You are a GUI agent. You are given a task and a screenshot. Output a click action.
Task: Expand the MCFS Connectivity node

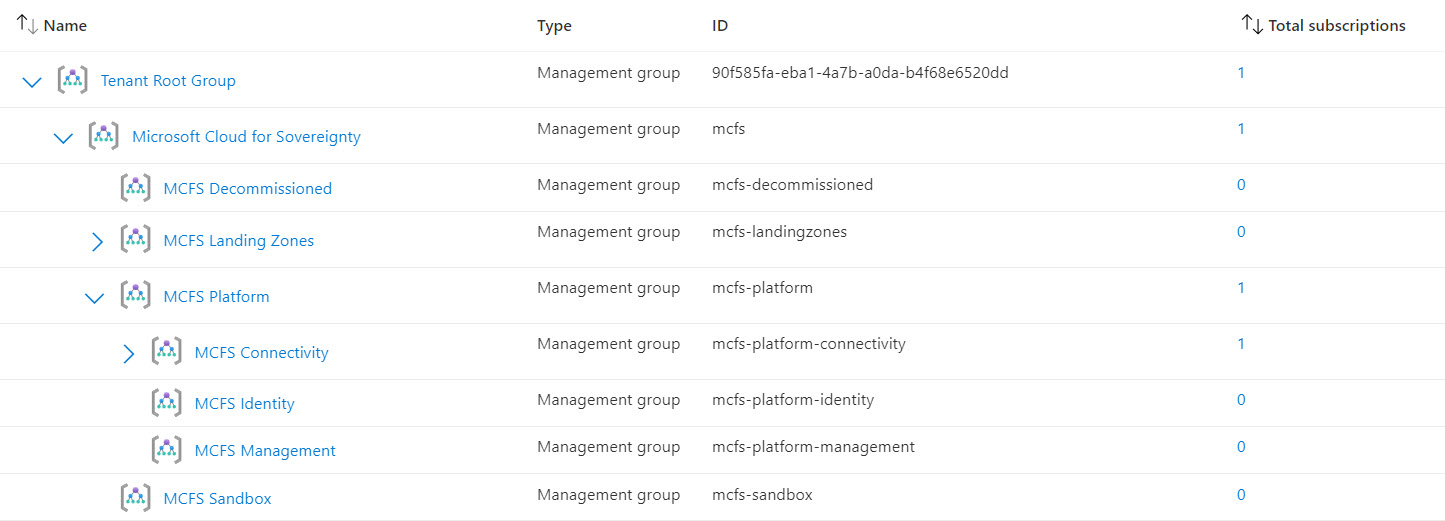pyautogui.click(x=128, y=353)
